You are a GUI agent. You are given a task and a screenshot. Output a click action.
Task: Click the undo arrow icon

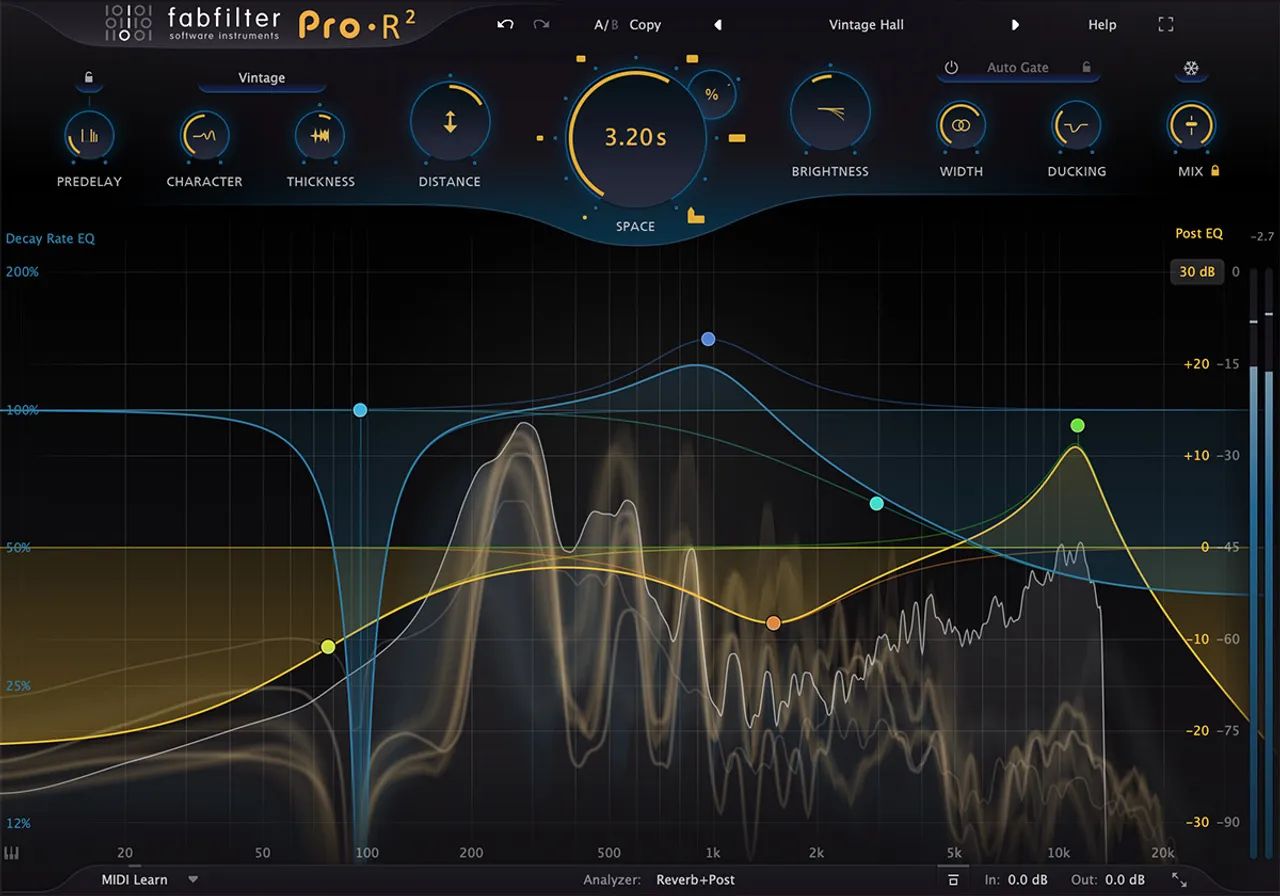tap(505, 24)
